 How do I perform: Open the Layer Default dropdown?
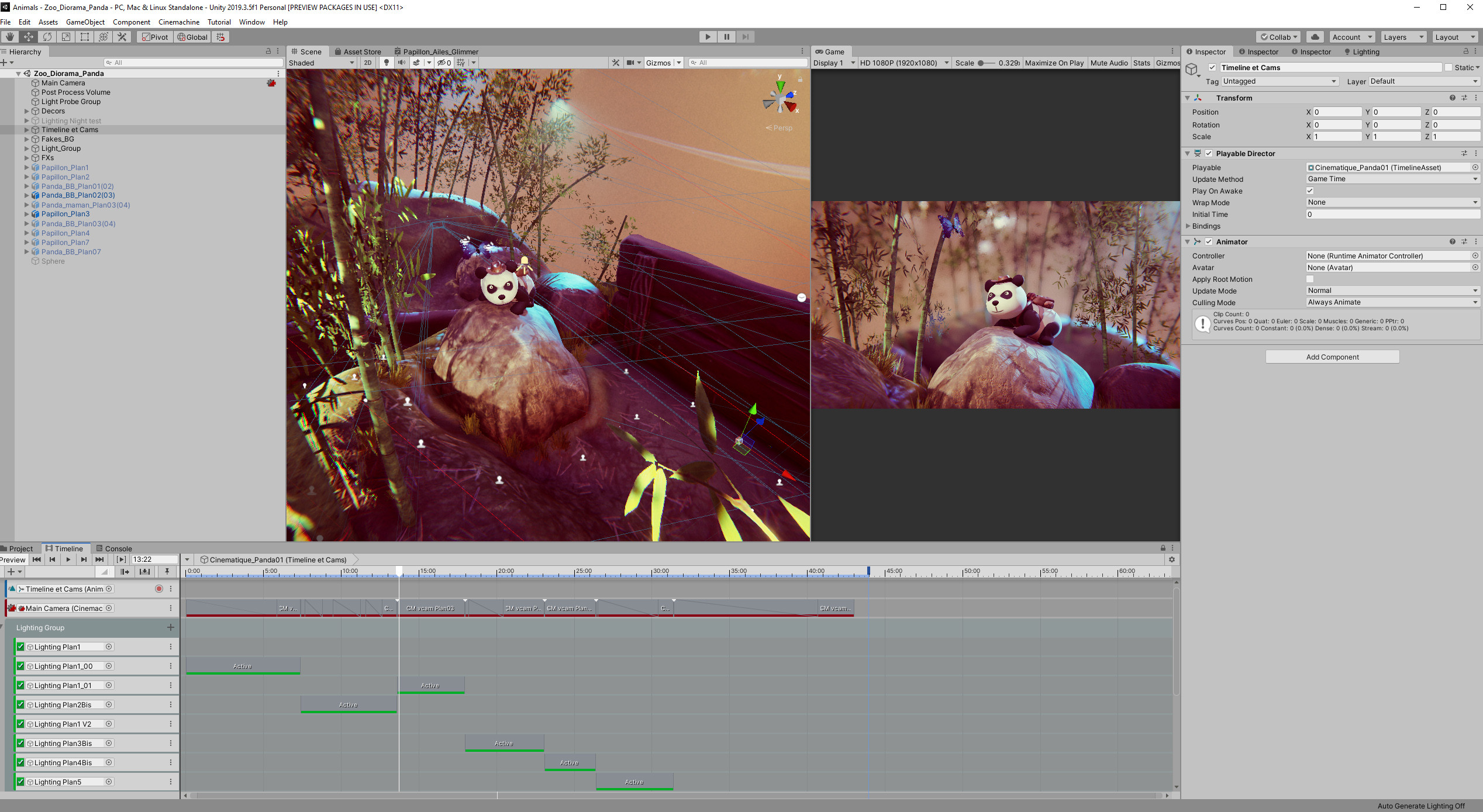click(1424, 81)
